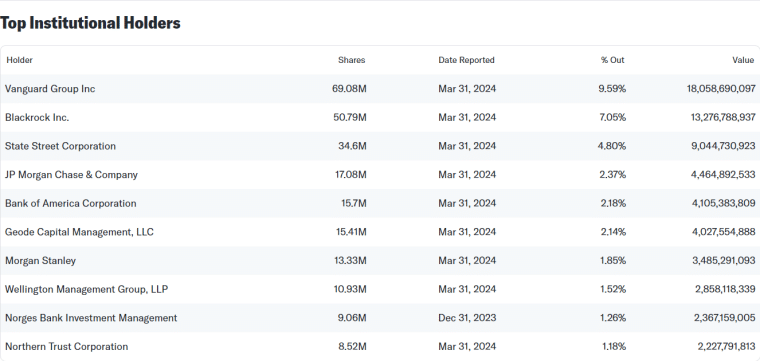Select Northern Trust Corporation holder name
Viewport: 760px width, 362px height.
(x=66, y=346)
